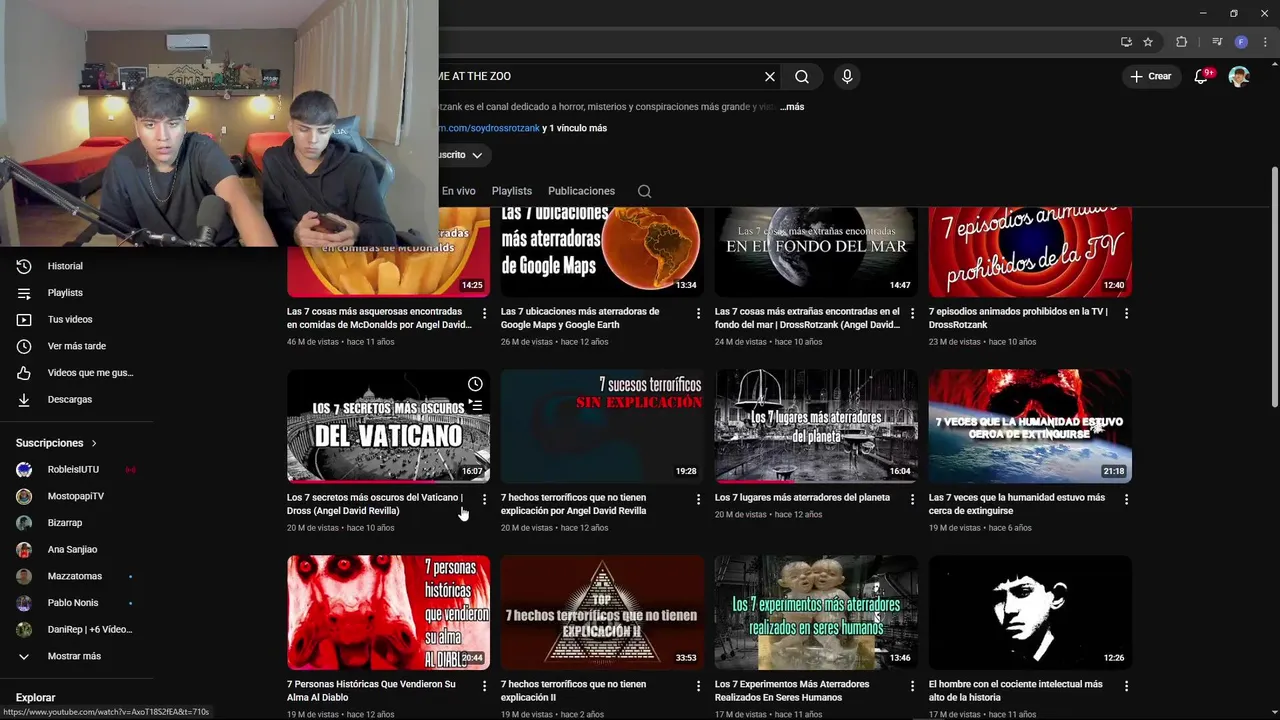
Task: Add Vaticano video to Watch Later clock
Action: 475,384
